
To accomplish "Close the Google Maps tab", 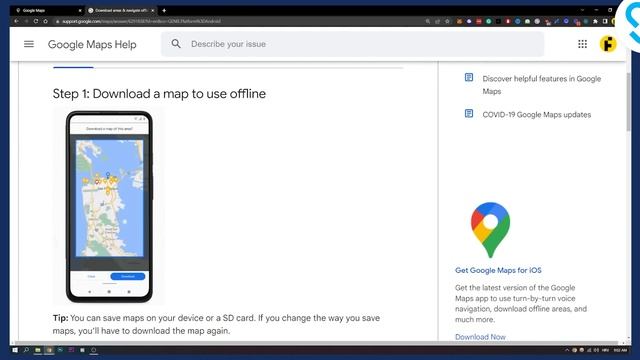I will click(80, 10).
